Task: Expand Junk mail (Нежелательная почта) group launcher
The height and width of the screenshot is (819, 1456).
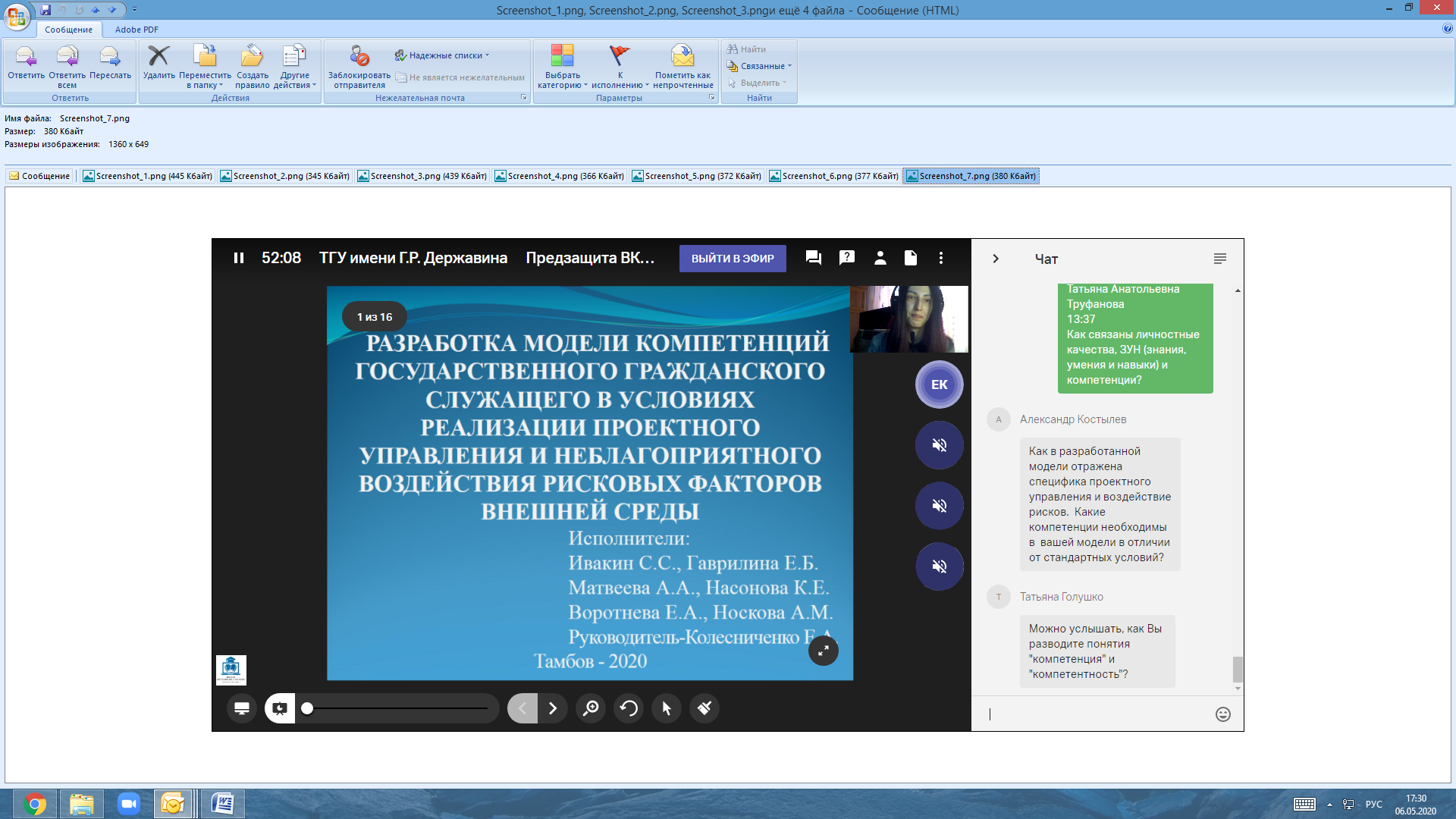Action: tap(523, 98)
